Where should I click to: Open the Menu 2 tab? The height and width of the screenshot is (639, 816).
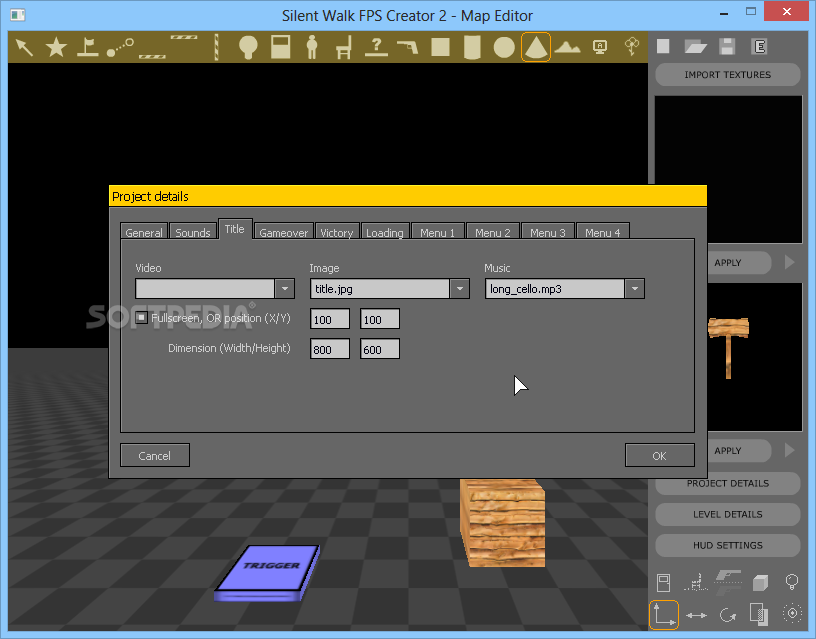(x=493, y=232)
